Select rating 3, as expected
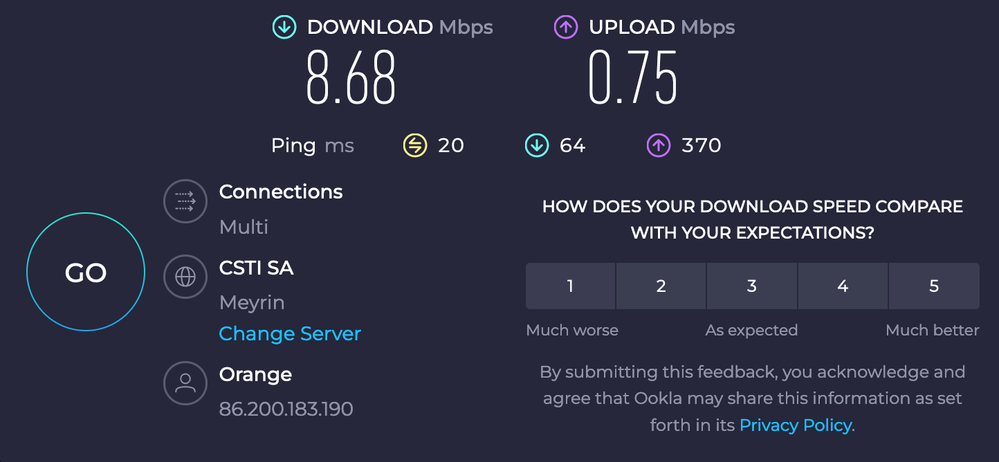The width and height of the screenshot is (999, 462). [x=752, y=286]
